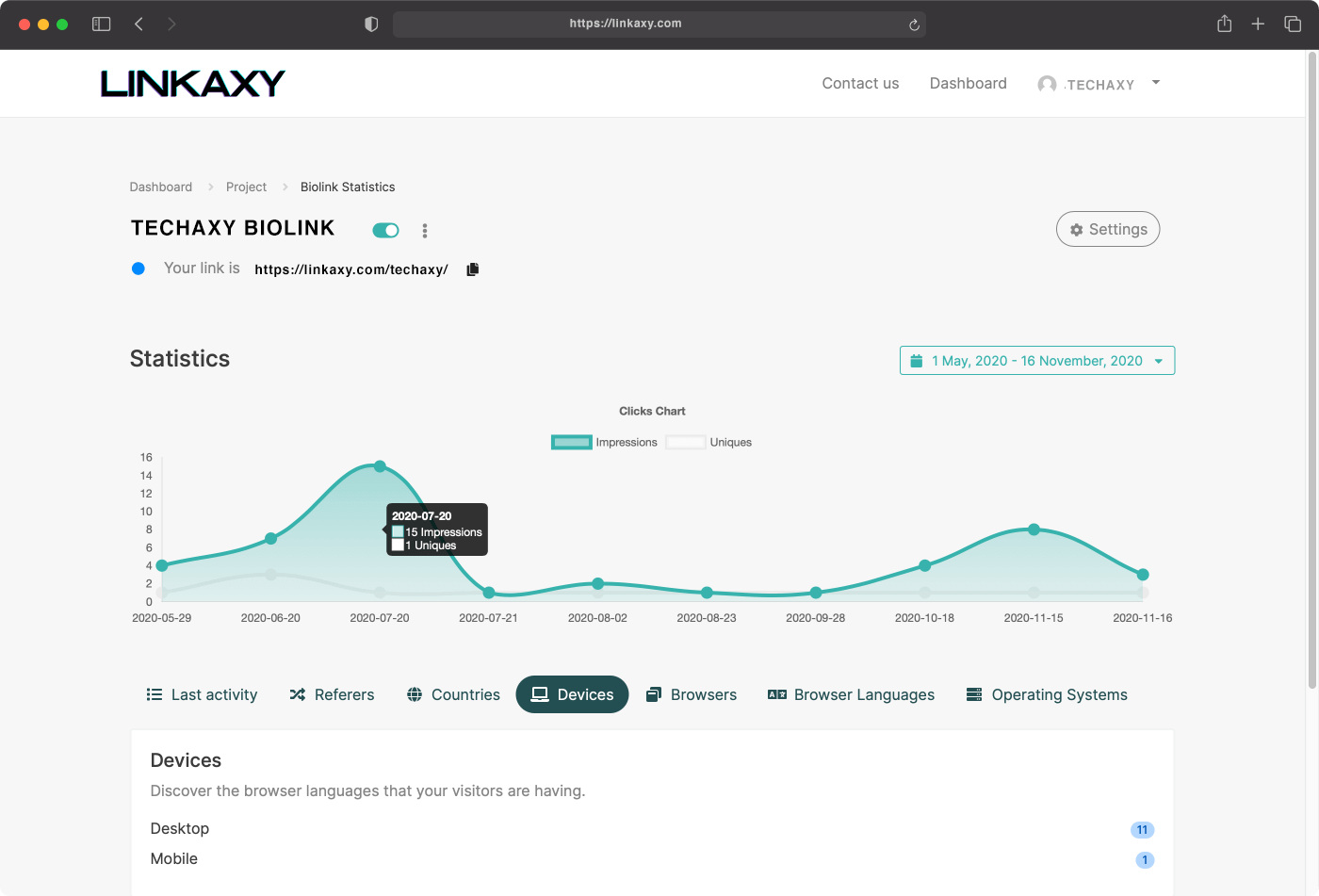Click the Browsers window icon
1319x896 pixels.
click(654, 694)
